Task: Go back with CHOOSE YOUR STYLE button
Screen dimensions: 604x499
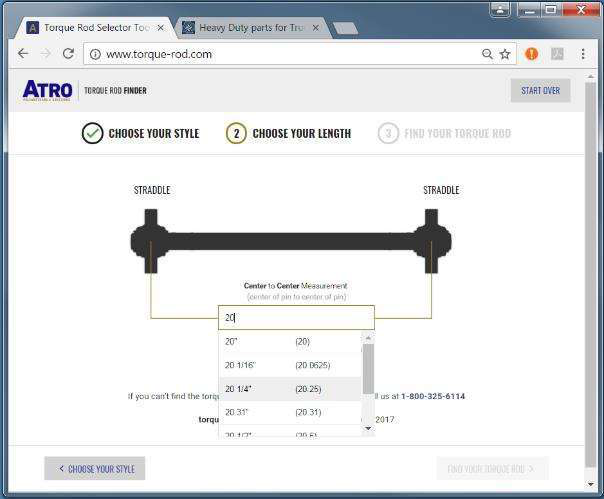Action: [95, 469]
